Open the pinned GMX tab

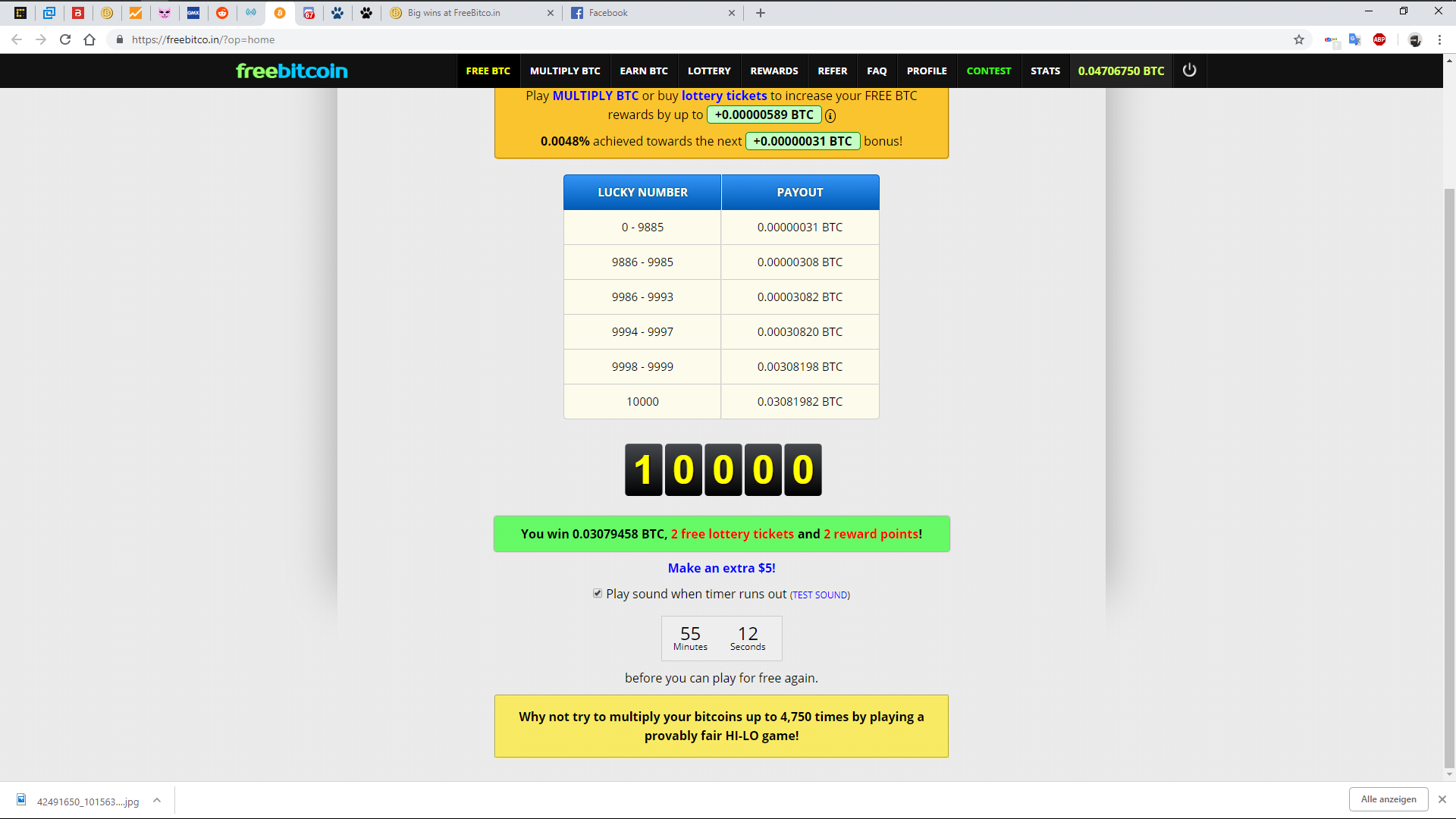click(193, 13)
